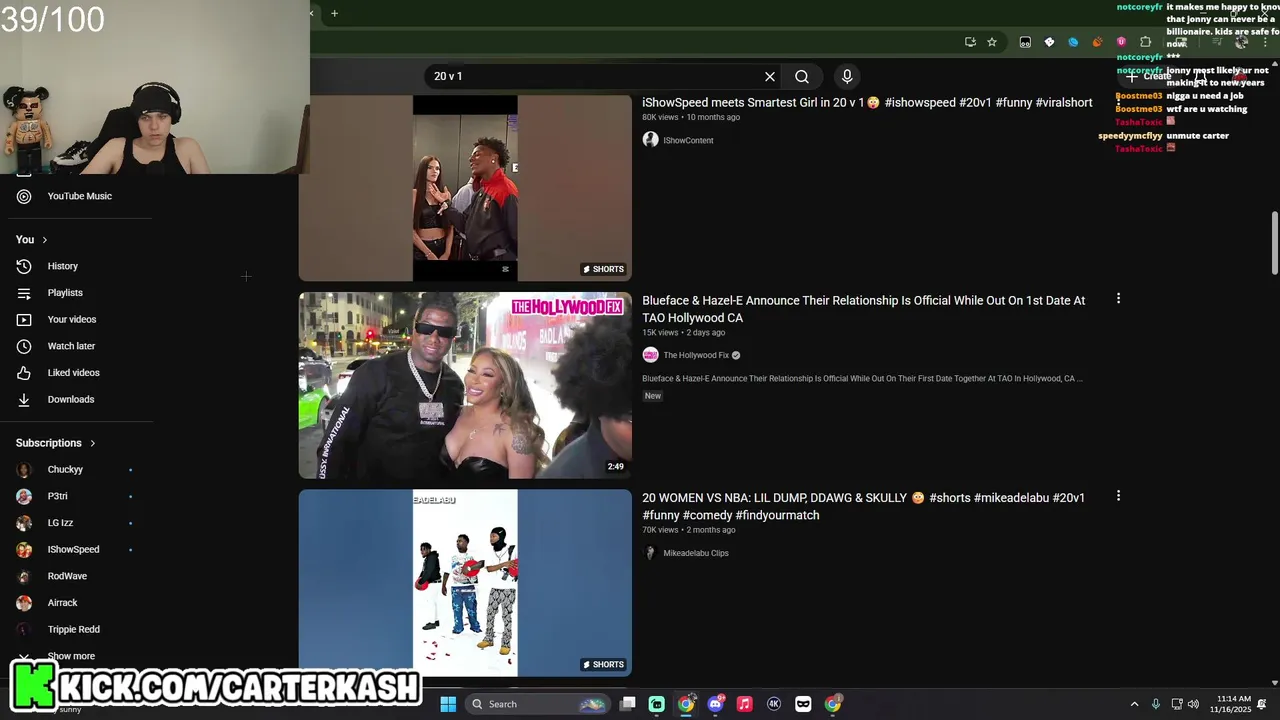The height and width of the screenshot is (720, 1280).
Task: Open the purple shield extension
Action: pos(1121,42)
